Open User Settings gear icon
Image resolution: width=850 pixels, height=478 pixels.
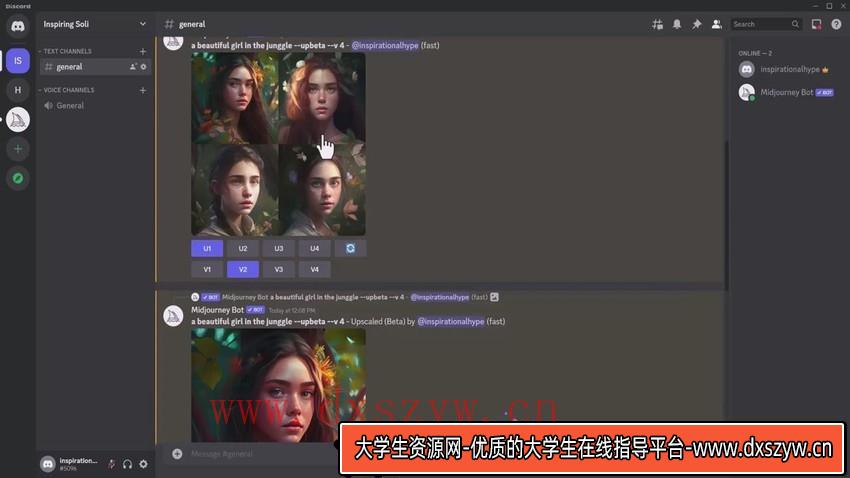pyautogui.click(x=143, y=464)
